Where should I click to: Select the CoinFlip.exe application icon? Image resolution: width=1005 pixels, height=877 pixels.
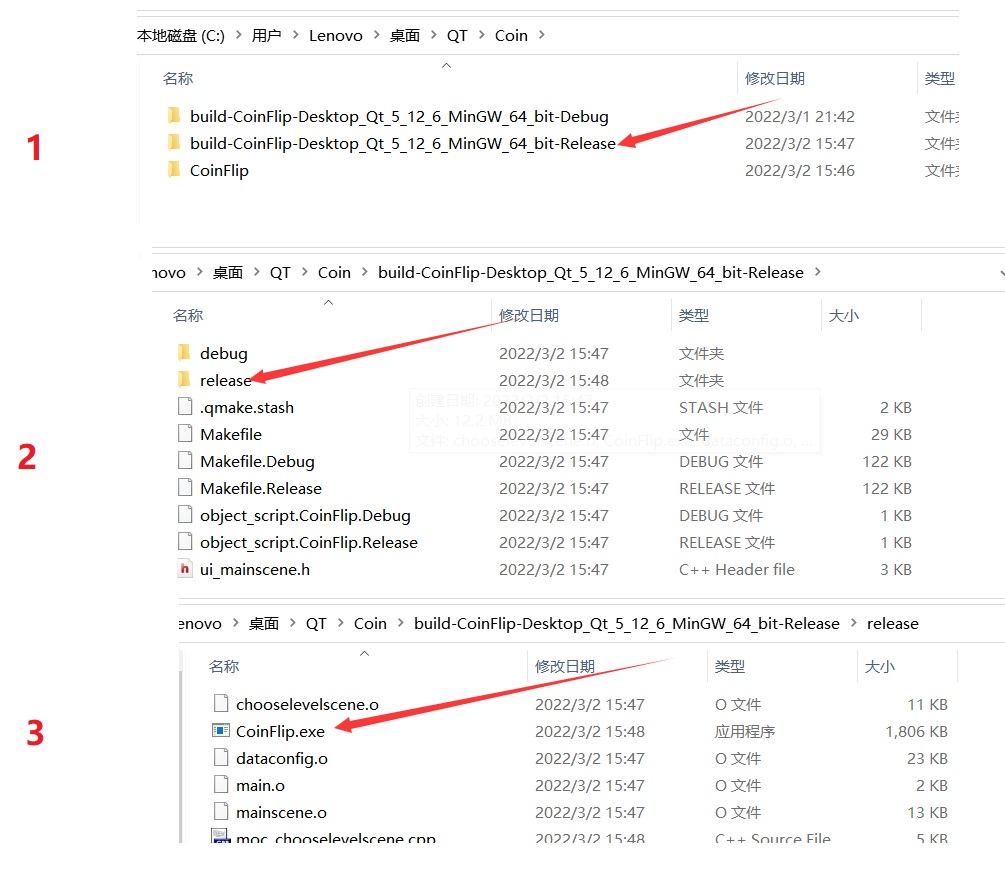220,730
